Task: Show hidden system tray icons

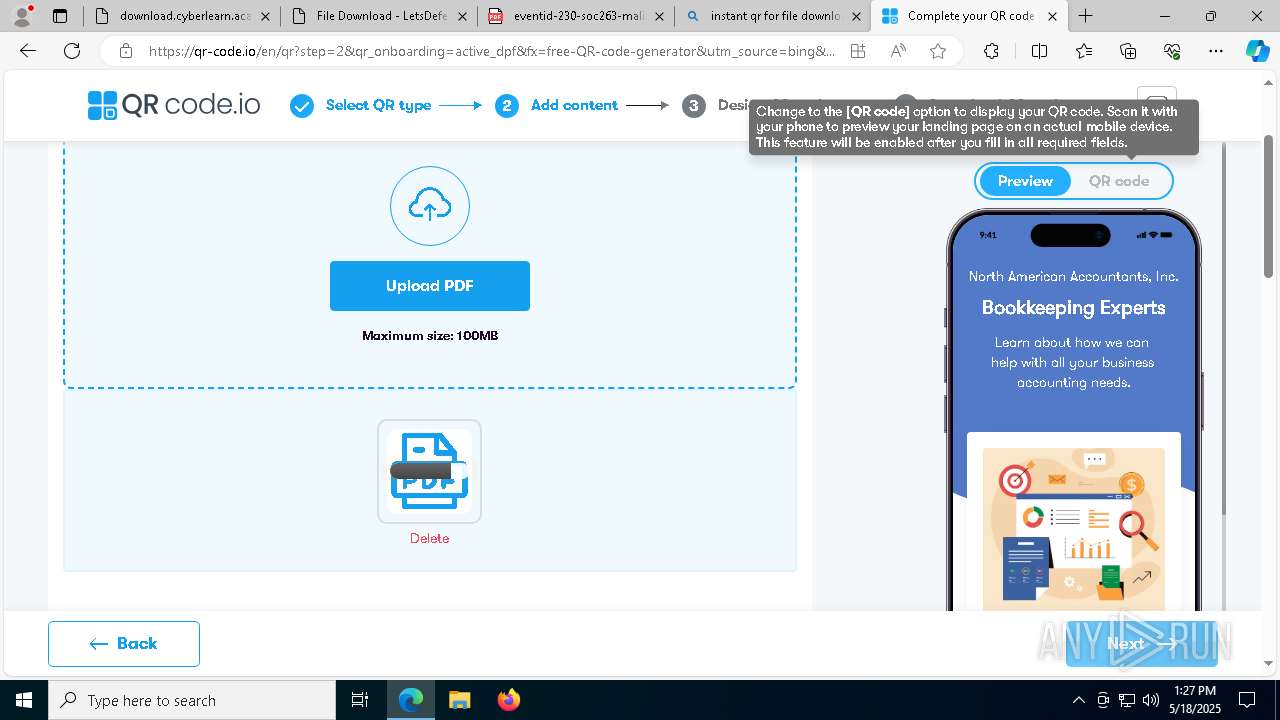Action: pos(1078,700)
